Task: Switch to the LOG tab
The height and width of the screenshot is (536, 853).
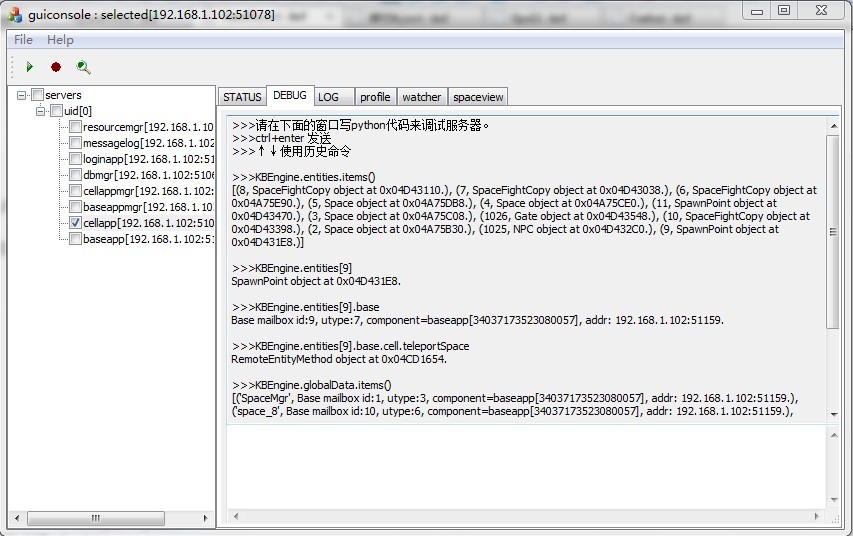Action: pyautogui.click(x=328, y=97)
